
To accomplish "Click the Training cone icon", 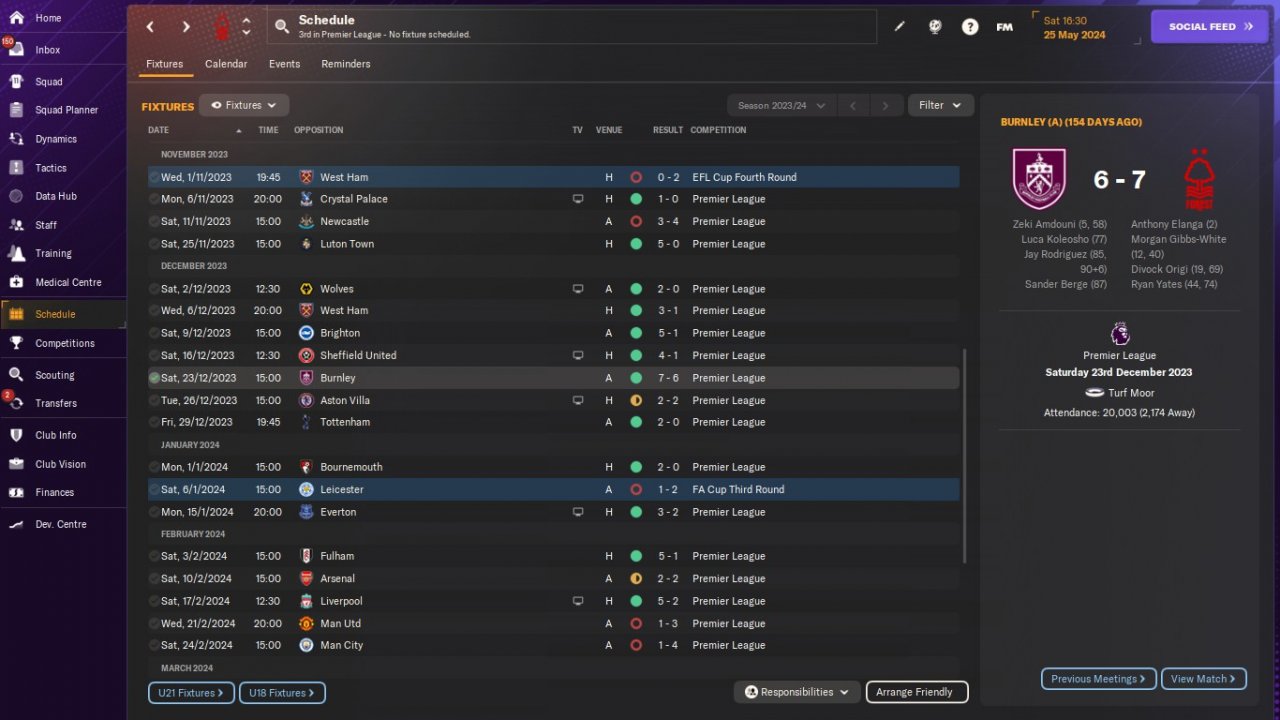I will pyautogui.click(x=16, y=253).
